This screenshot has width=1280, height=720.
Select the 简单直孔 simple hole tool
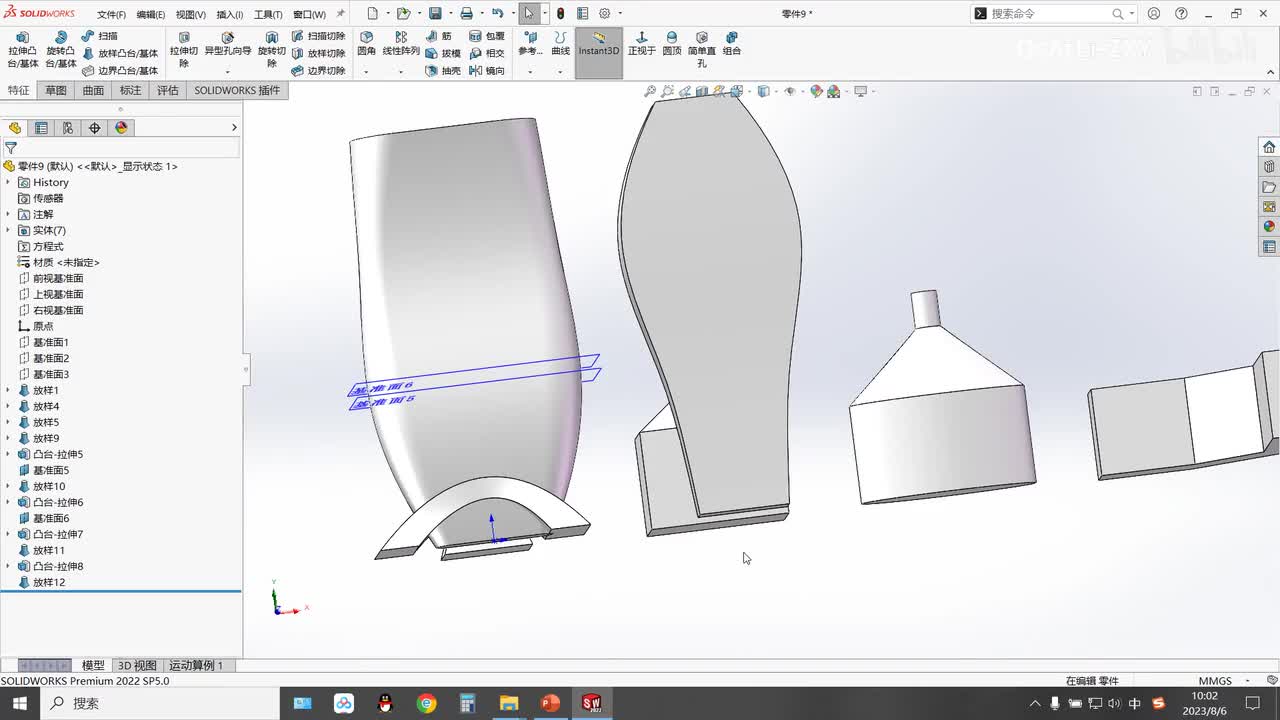(x=702, y=49)
